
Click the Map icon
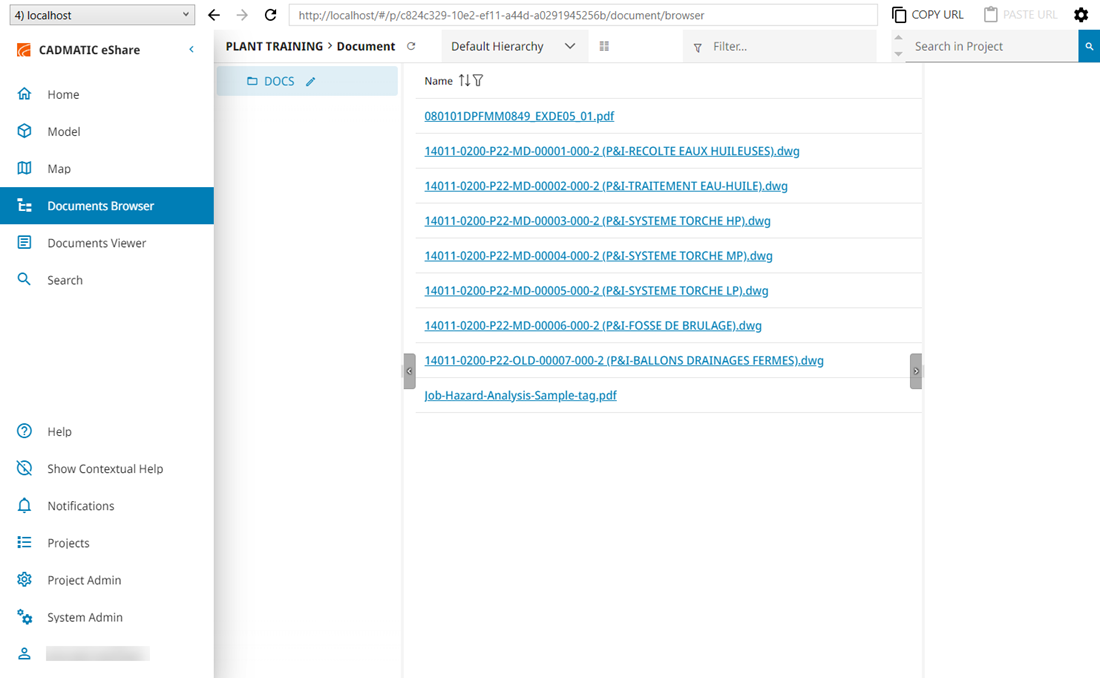point(25,168)
